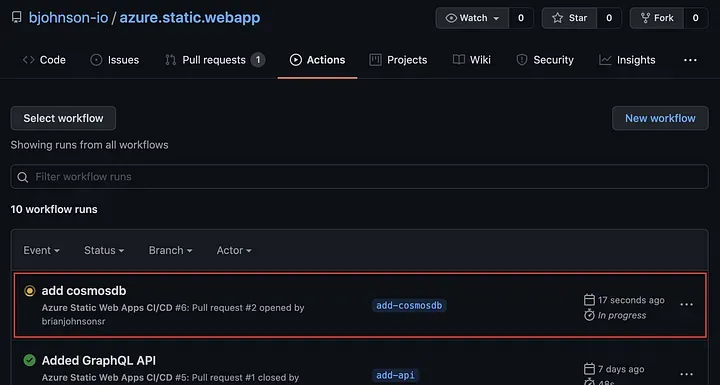Viewport: 720px width, 385px height.
Task: Open the add-api branch label
Action: tap(395, 375)
